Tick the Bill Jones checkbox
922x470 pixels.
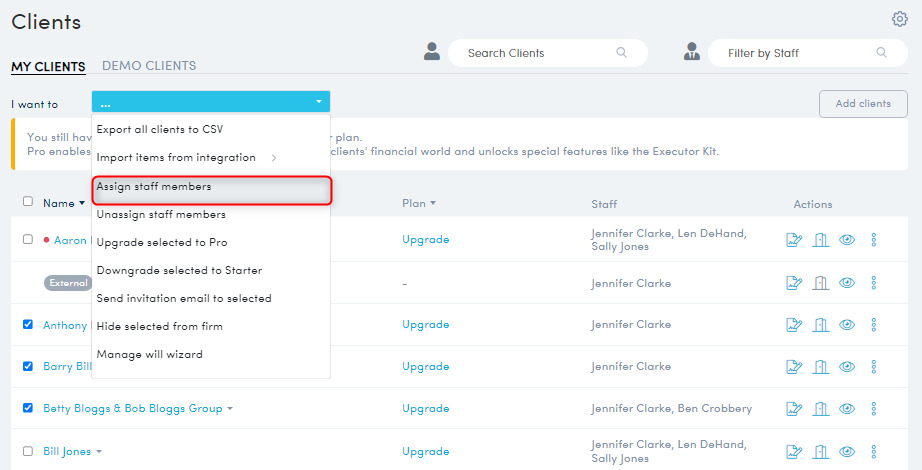[x=28, y=451]
